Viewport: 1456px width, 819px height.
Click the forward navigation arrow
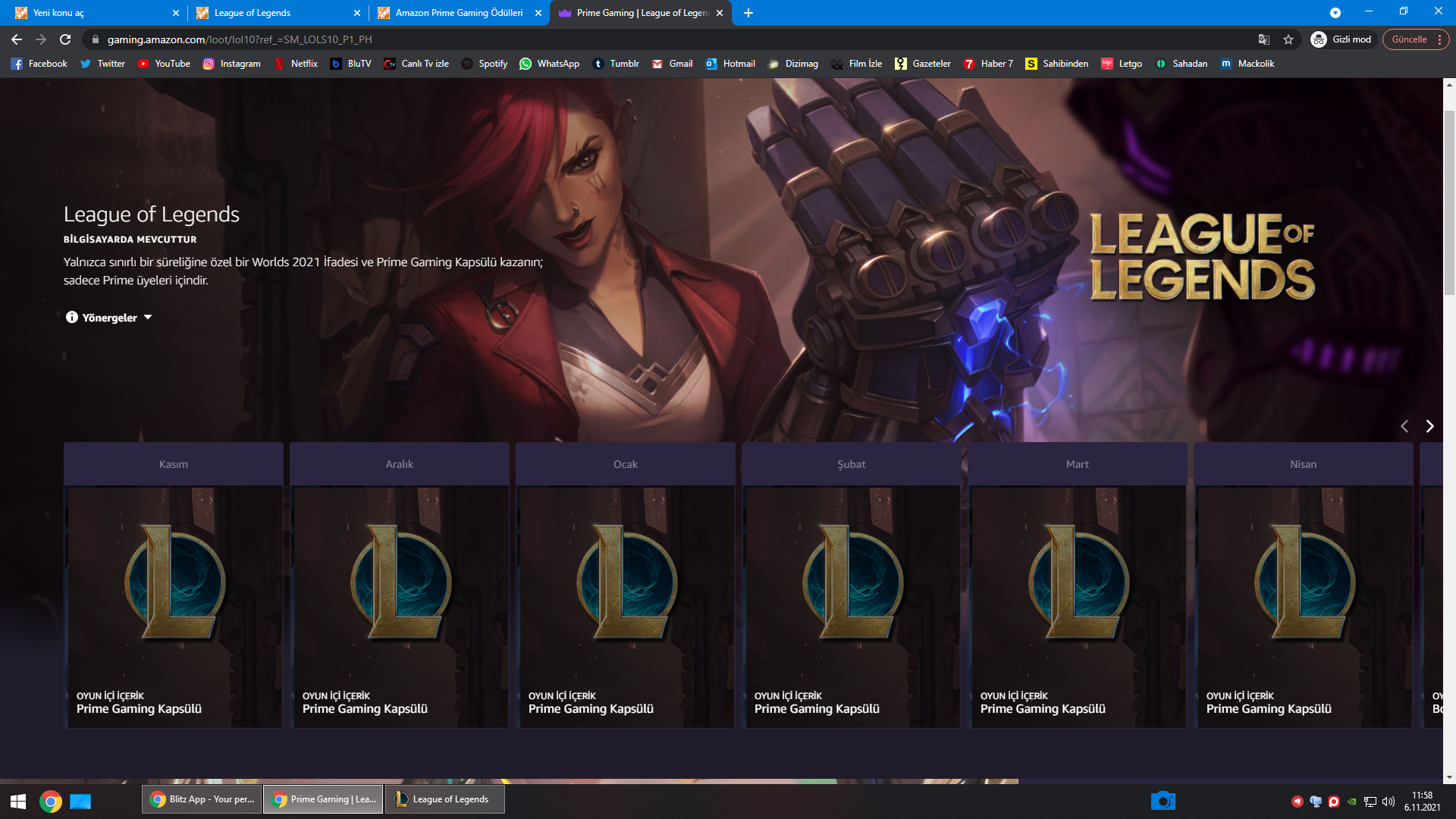41,39
